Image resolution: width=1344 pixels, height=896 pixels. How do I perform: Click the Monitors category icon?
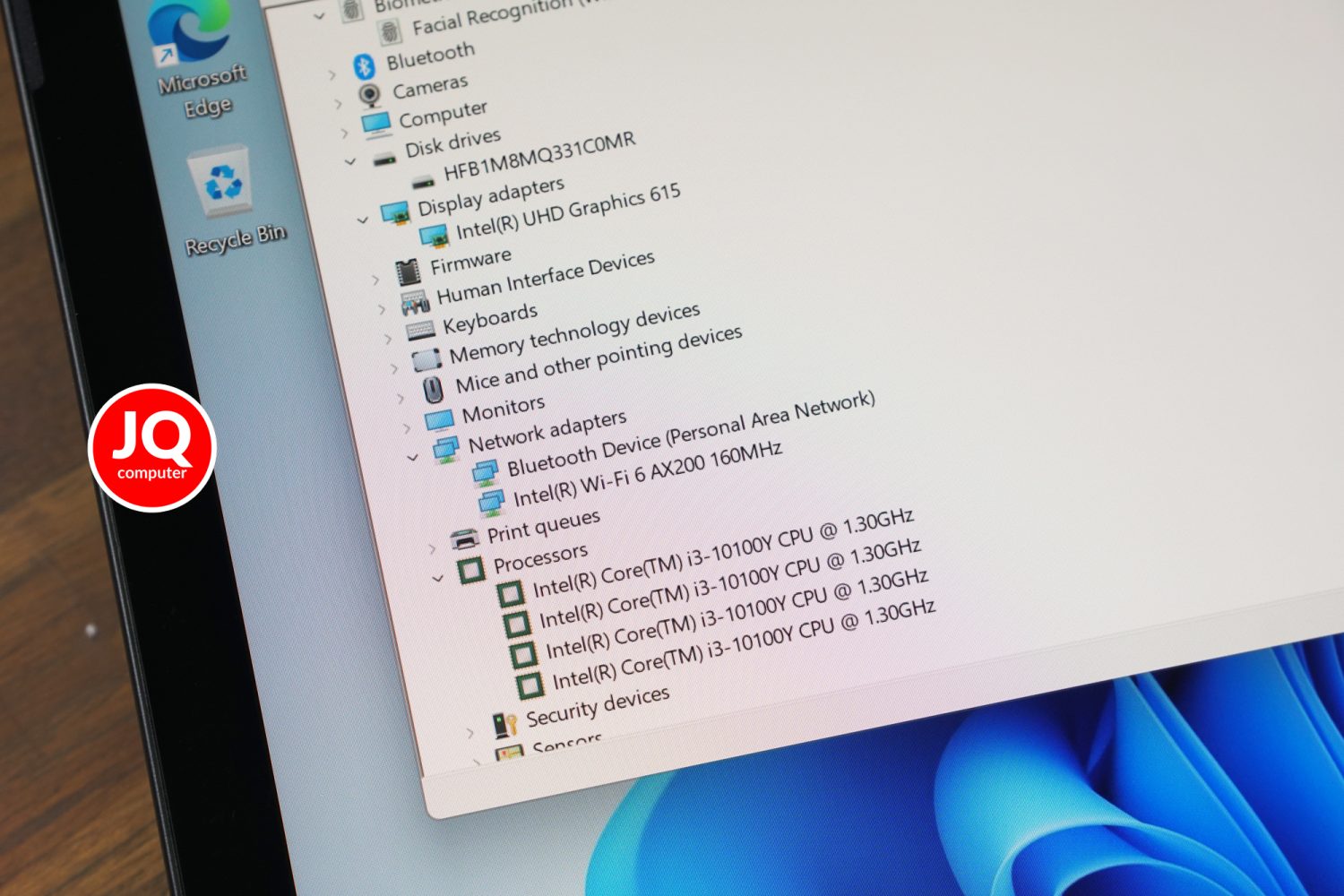[440, 419]
